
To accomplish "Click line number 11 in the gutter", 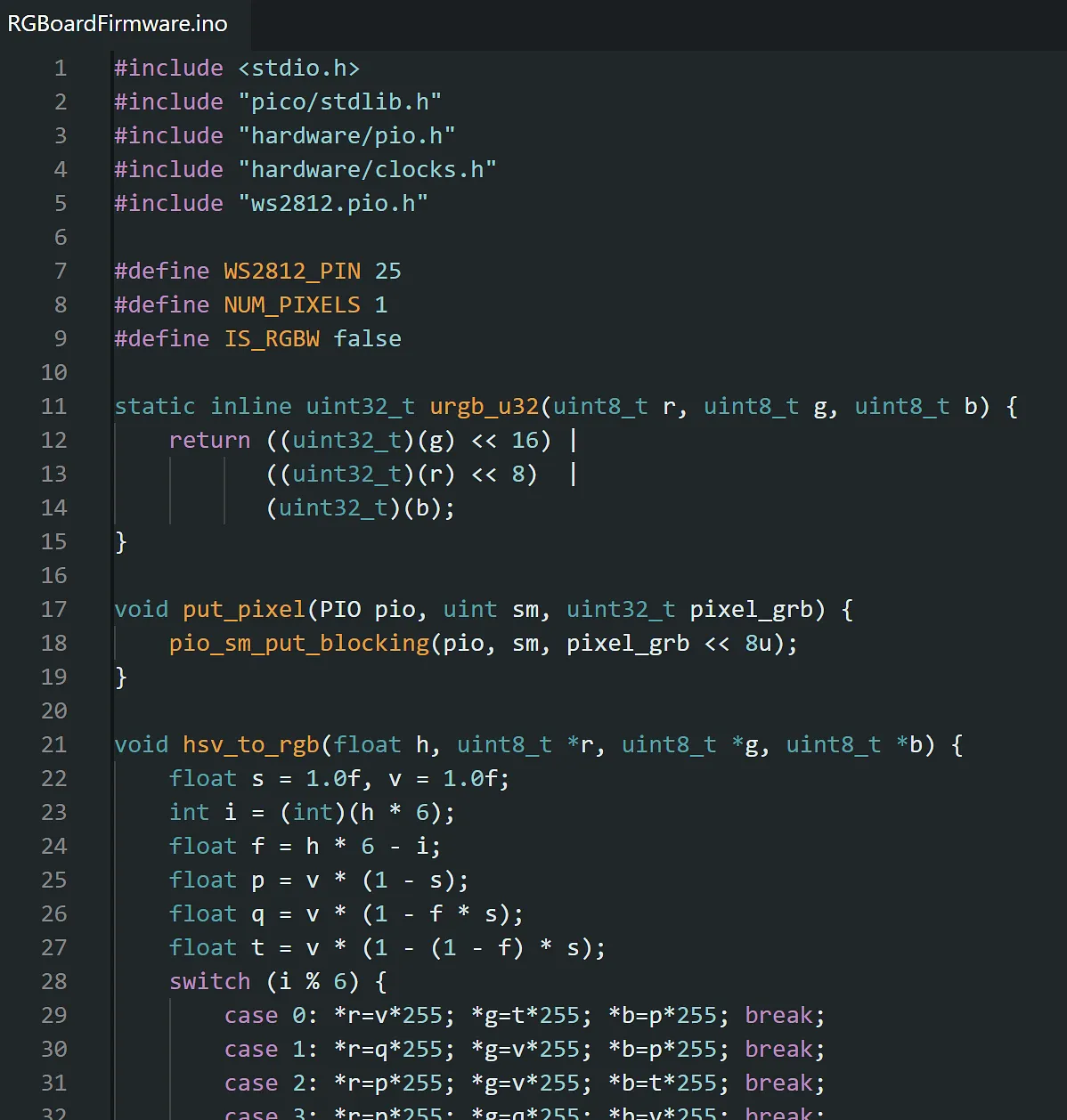I will click(x=54, y=407).
